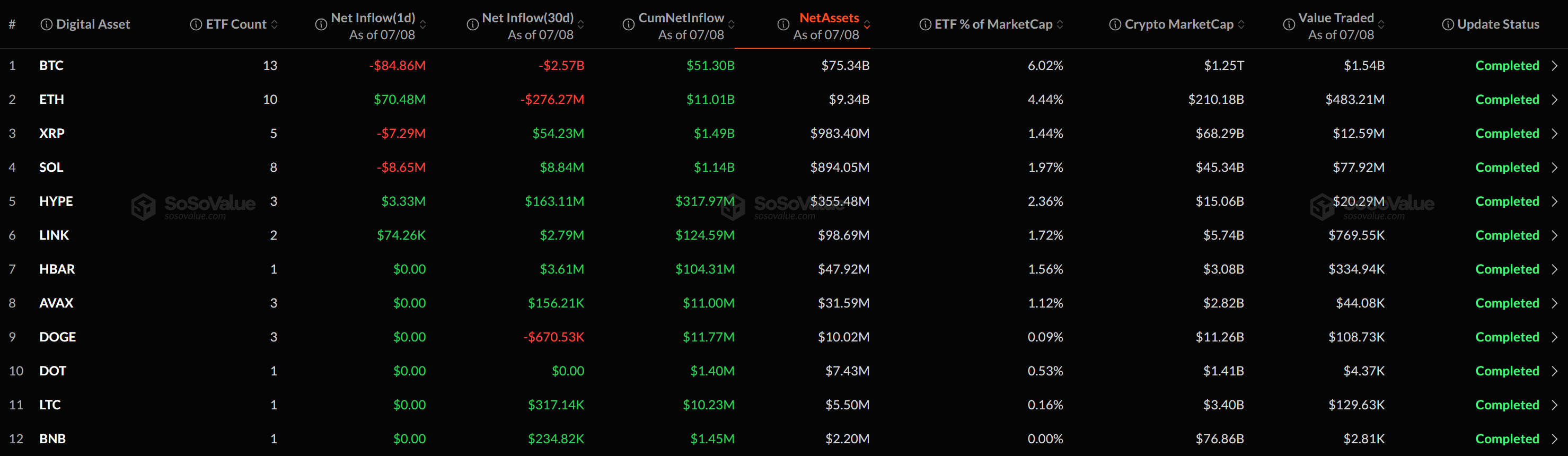This screenshot has height=456, width=1568.
Task: Click info icon beside CumNetInflow header
Action: coord(629,24)
